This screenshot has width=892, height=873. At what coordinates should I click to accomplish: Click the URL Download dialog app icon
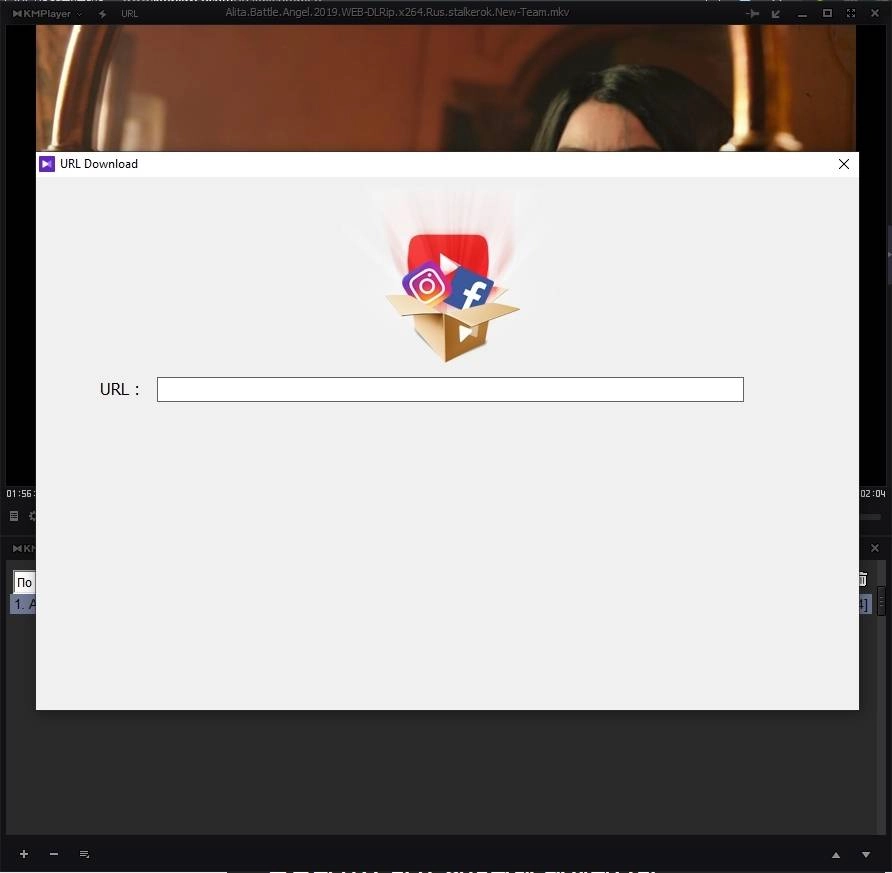(x=47, y=164)
